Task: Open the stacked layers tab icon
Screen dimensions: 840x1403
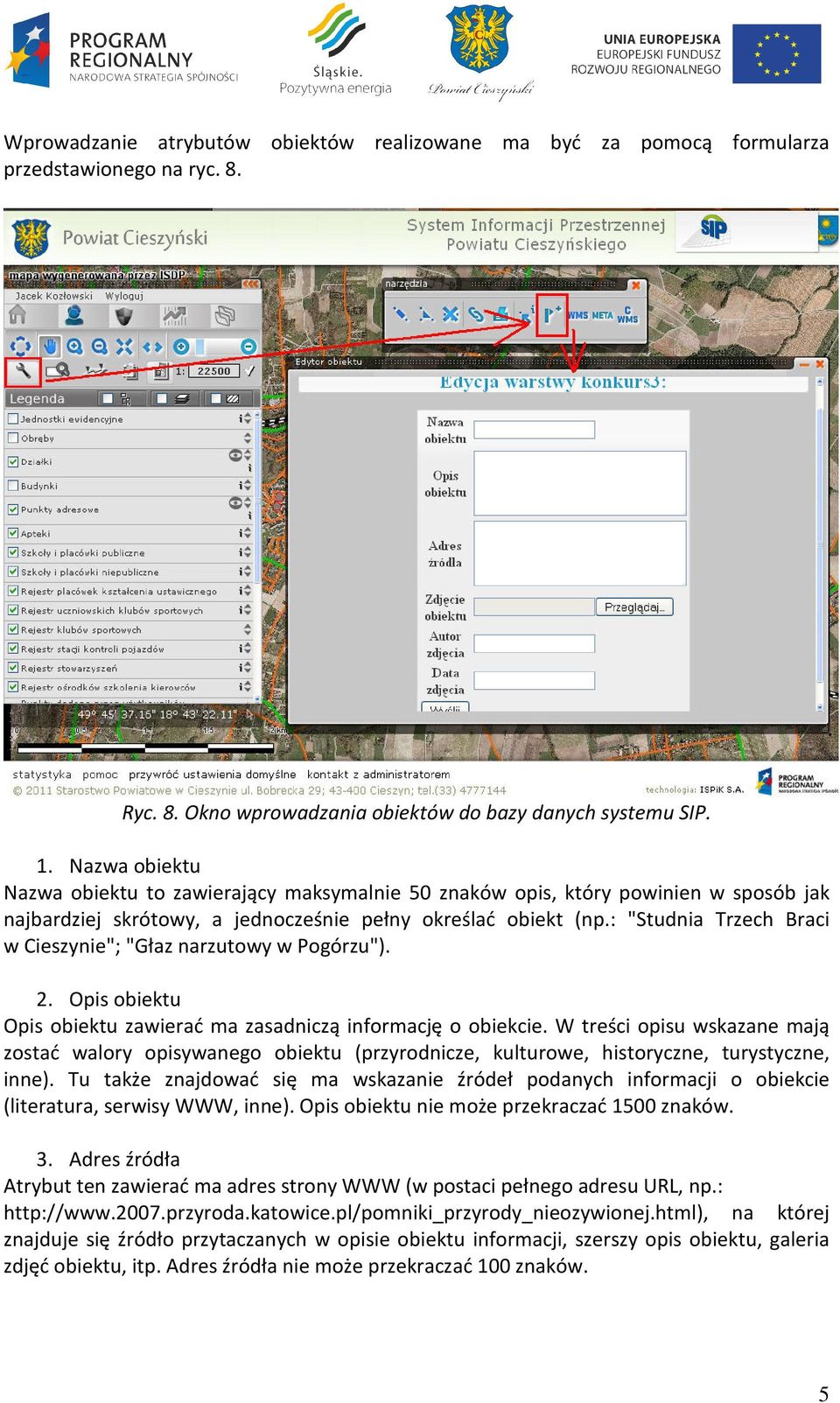Action: click(225, 316)
